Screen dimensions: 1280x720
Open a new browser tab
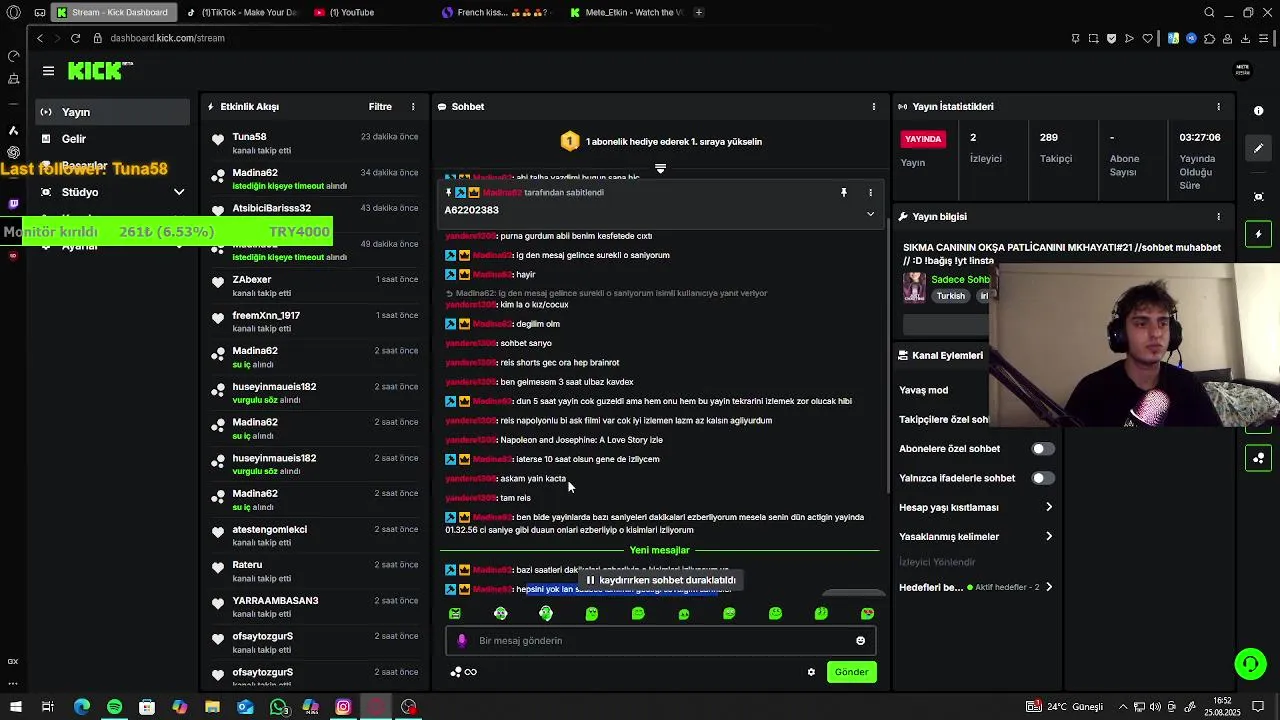coord(698,12)
